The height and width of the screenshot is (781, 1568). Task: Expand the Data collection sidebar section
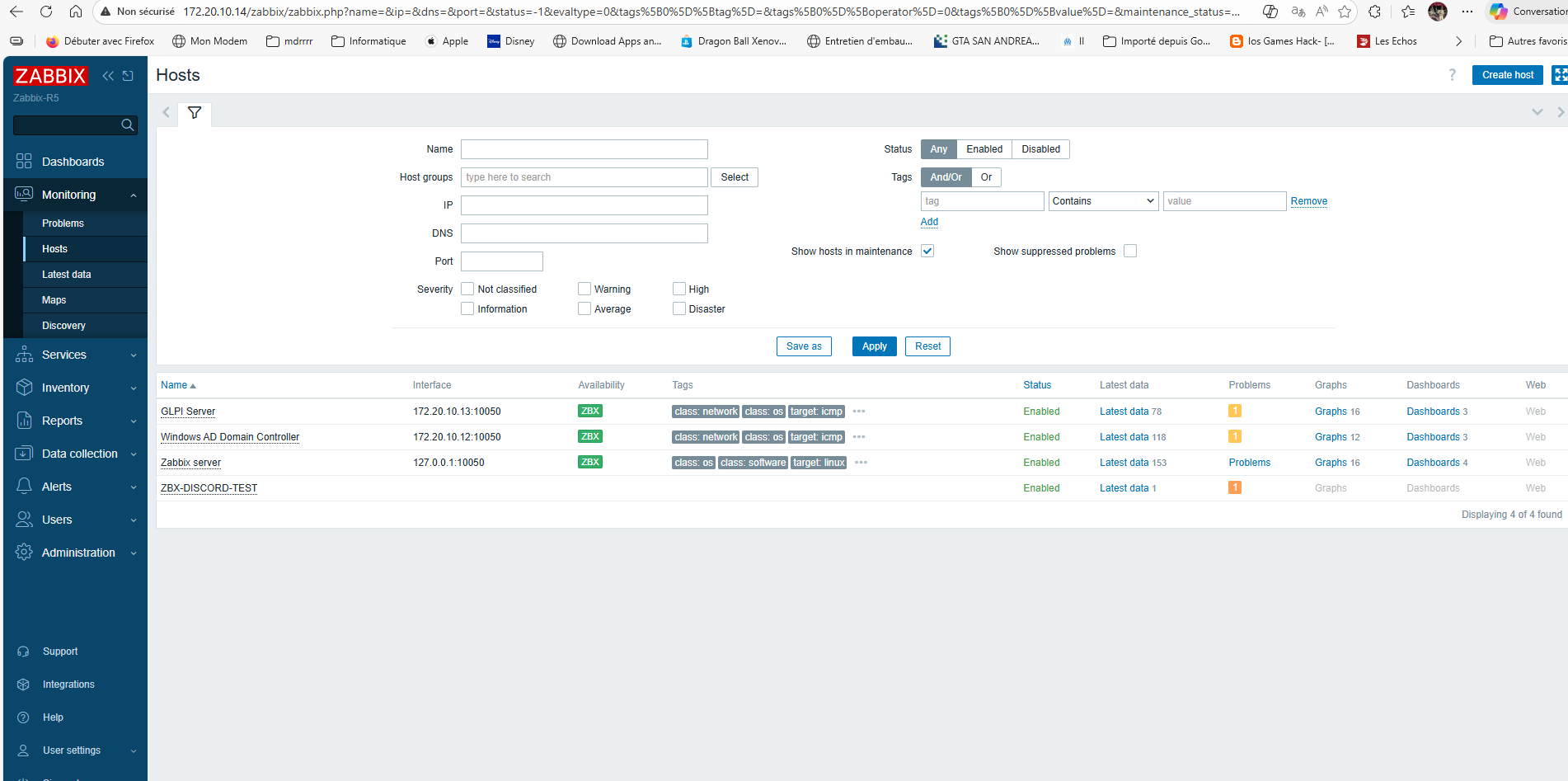[79, 454]
